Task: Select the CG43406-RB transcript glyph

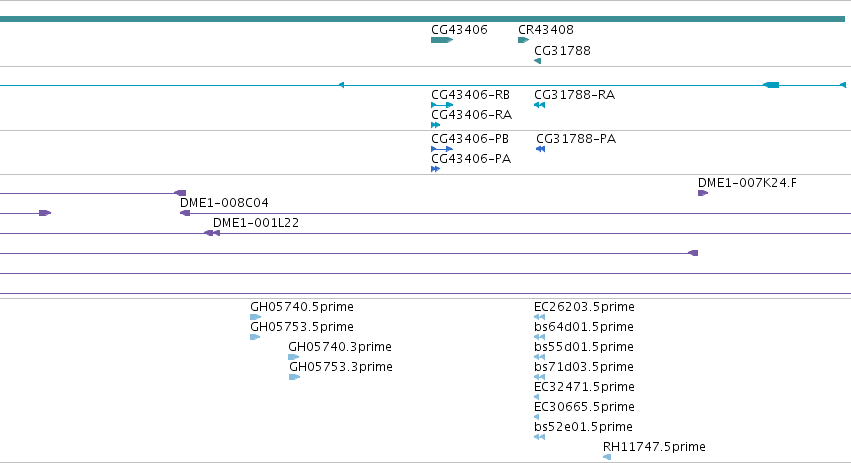Action: pos(442,105)
